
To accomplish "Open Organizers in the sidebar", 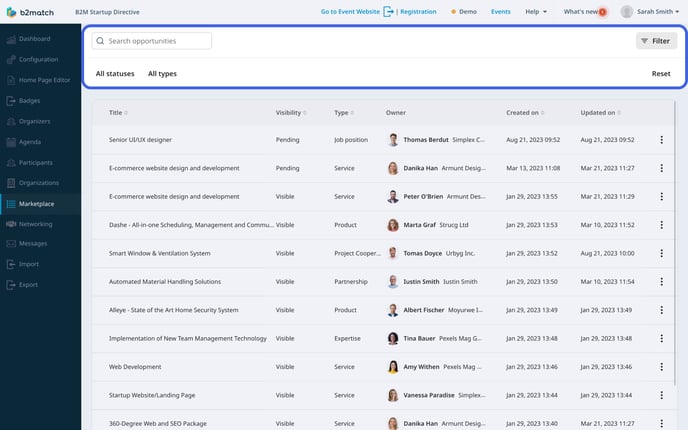I will (x=34, y=121).
